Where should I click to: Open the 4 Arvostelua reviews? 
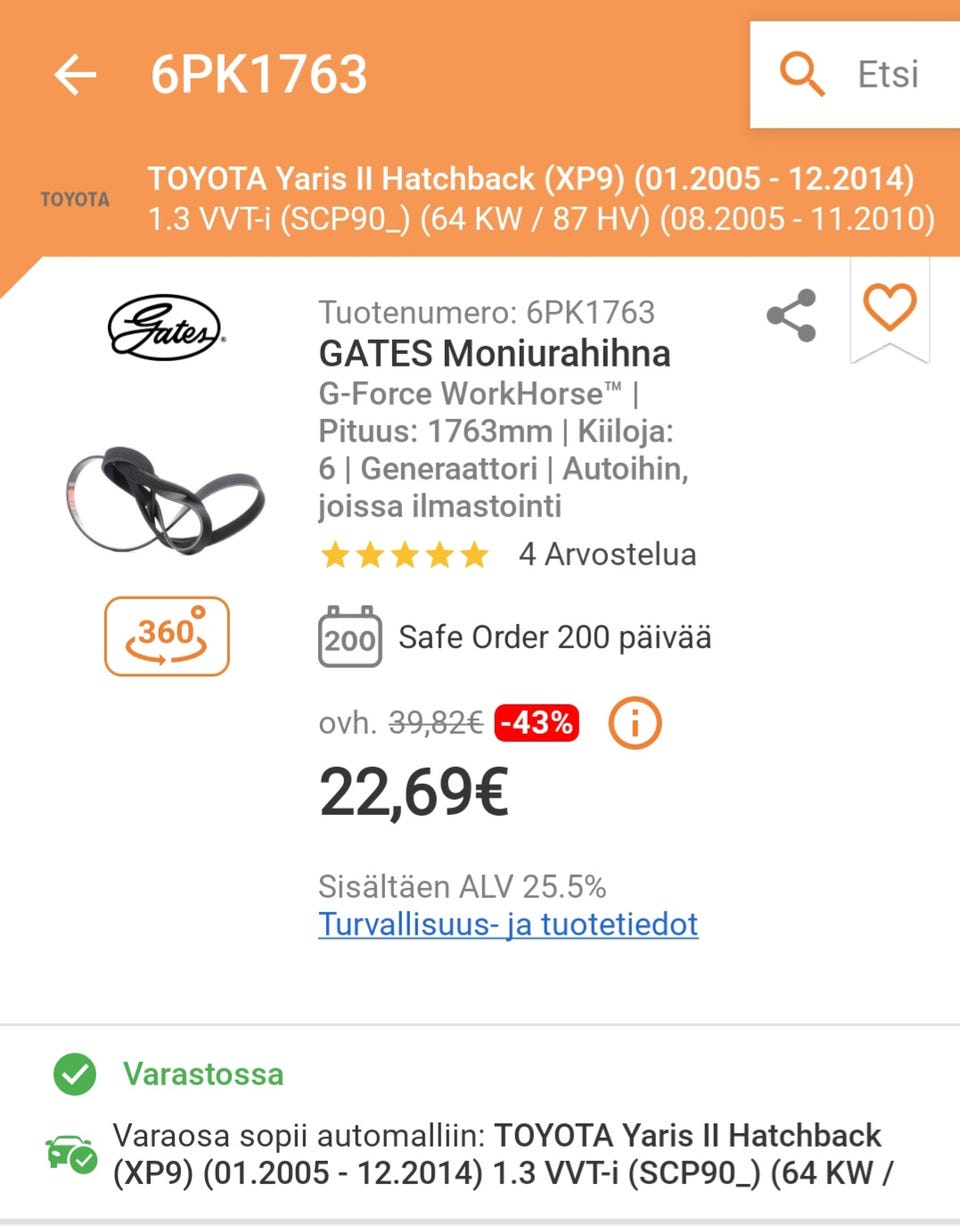[x=607, y=554]
